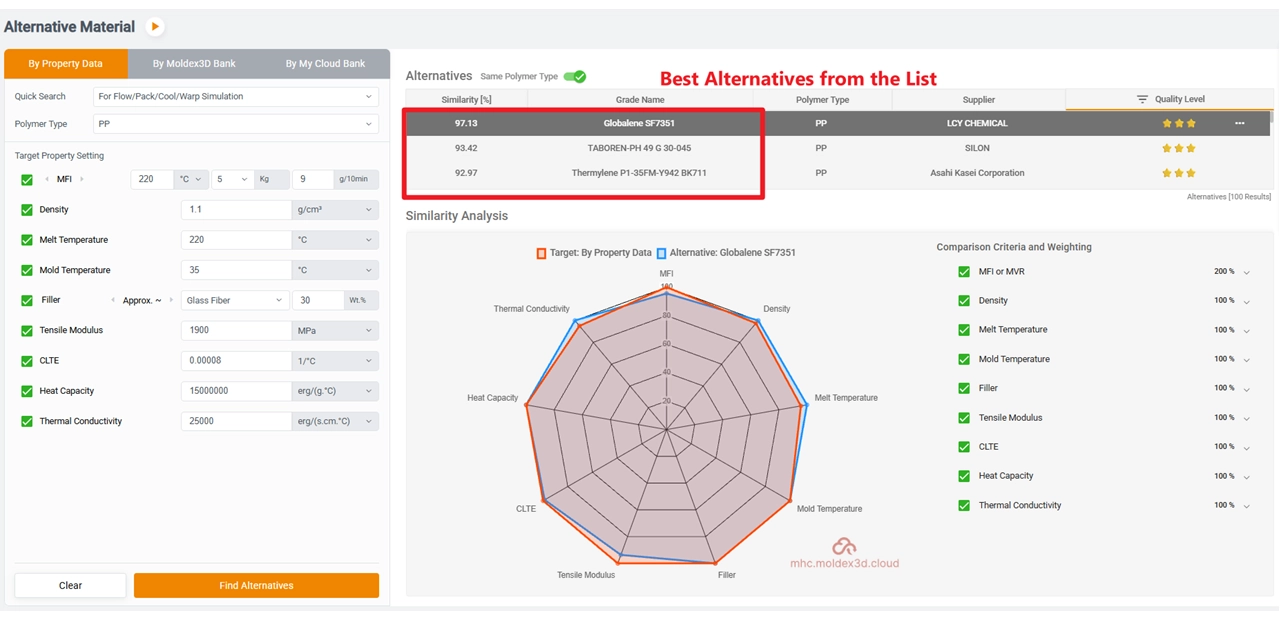Switch to the By Moldex3D Bank tab
This screenshot has width=1280, height=620.
[194, 64]
